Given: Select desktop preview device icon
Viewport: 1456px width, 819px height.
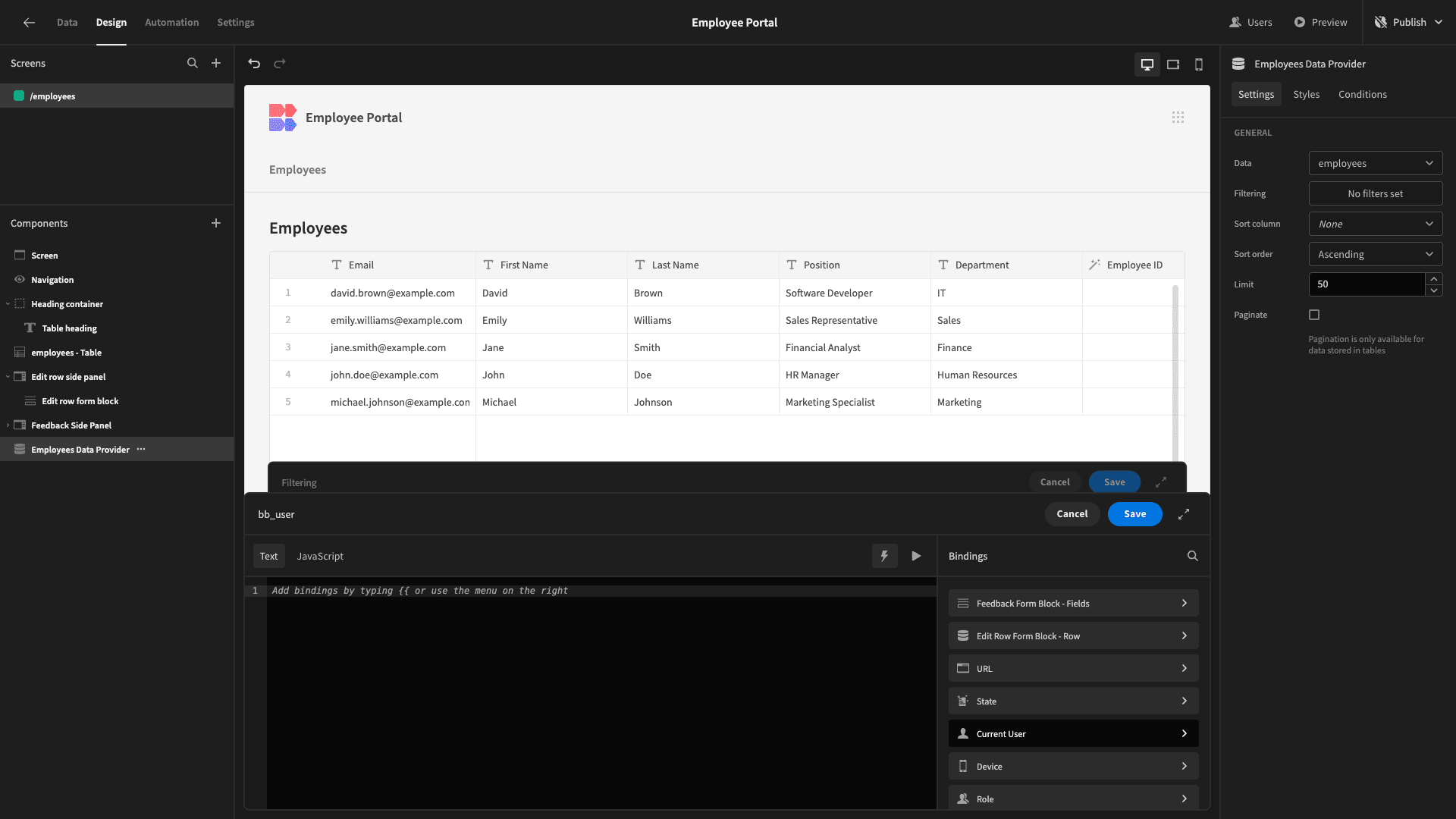Looking at the screenshot, I should click(1147, 64).
